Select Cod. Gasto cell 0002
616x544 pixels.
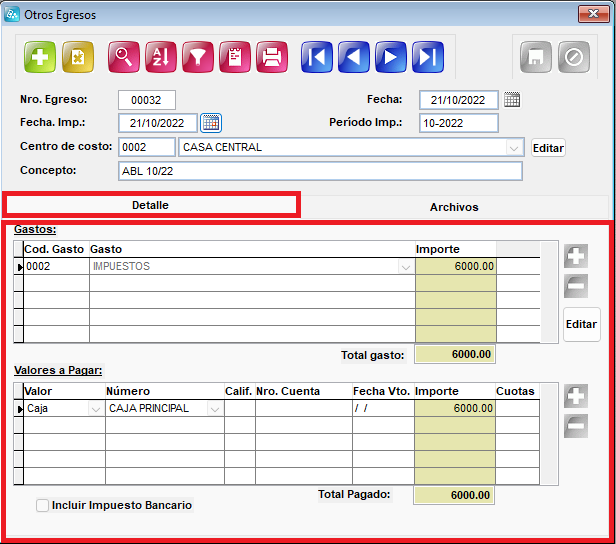pyautogui.click(x=57, y=266)
